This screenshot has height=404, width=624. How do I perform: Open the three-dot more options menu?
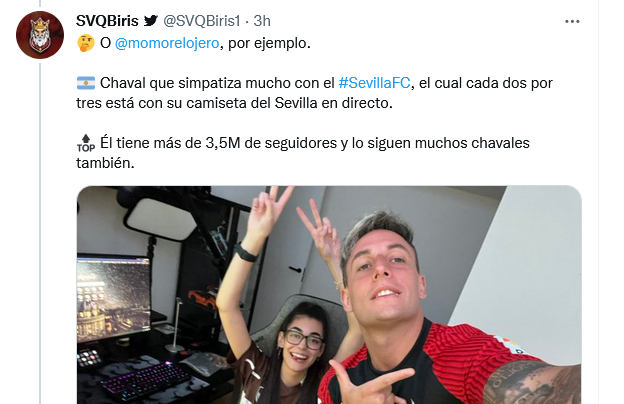[x=572, y=21]
